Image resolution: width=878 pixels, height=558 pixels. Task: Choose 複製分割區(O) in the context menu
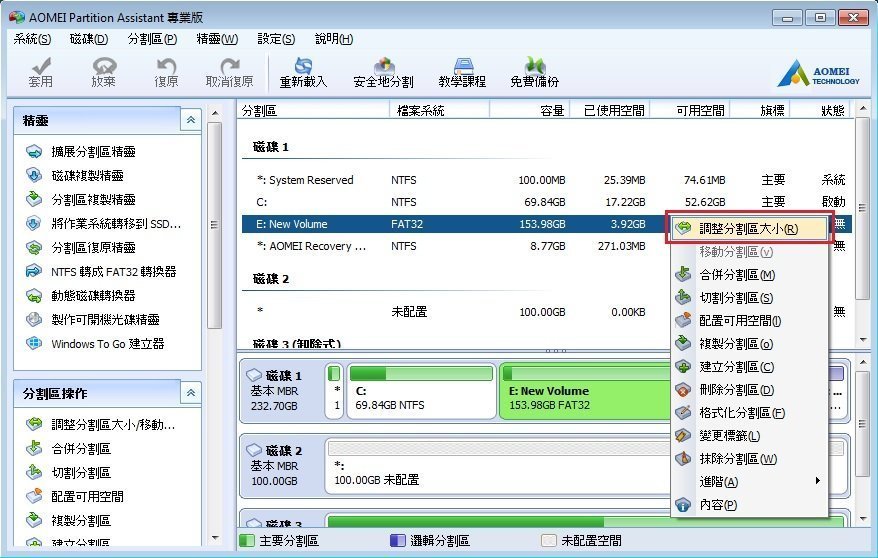tap(749, 344)
